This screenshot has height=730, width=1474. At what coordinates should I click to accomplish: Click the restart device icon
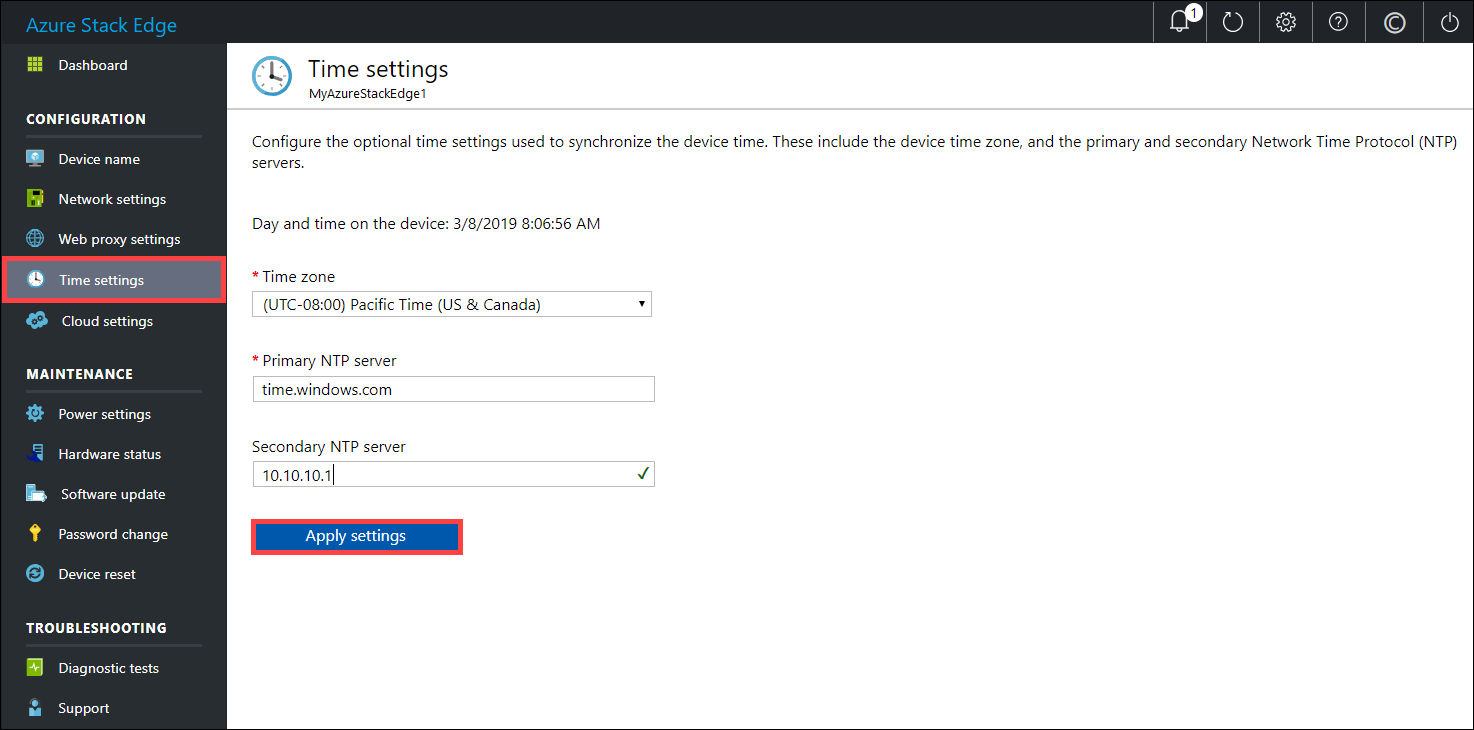coord(1232,21)
